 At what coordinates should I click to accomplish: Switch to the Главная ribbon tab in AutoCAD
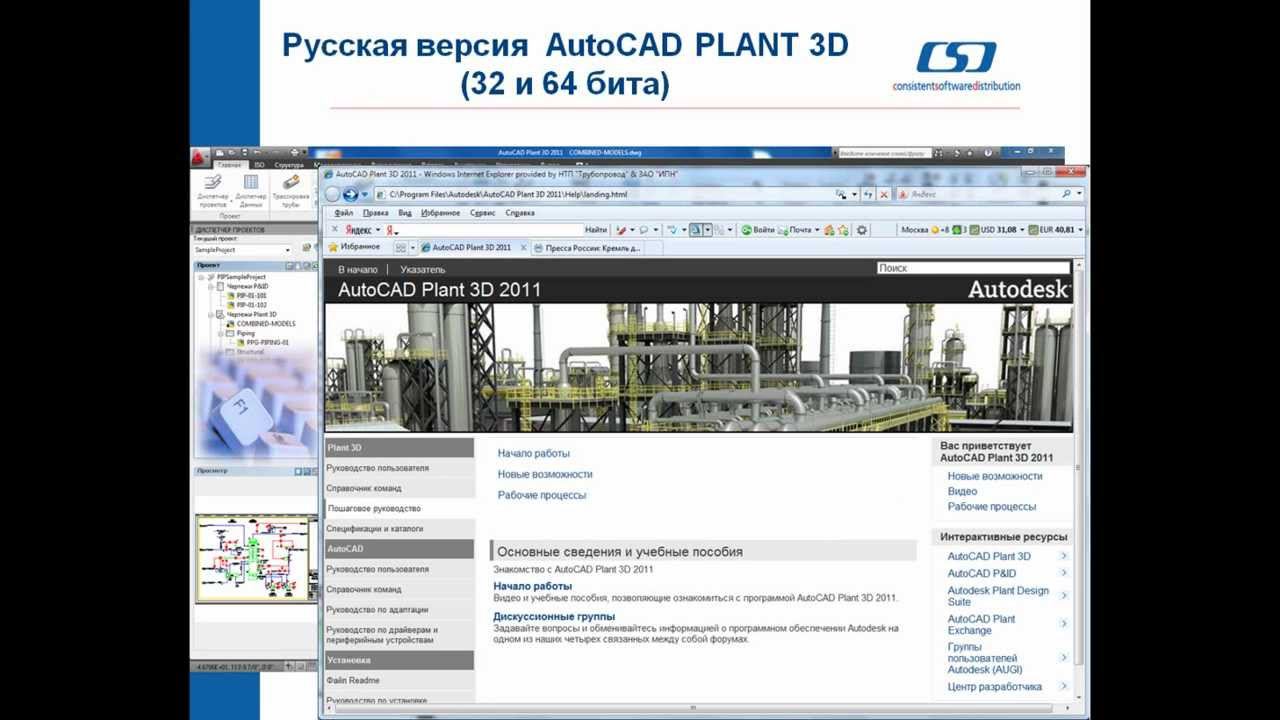click(230, 164)
